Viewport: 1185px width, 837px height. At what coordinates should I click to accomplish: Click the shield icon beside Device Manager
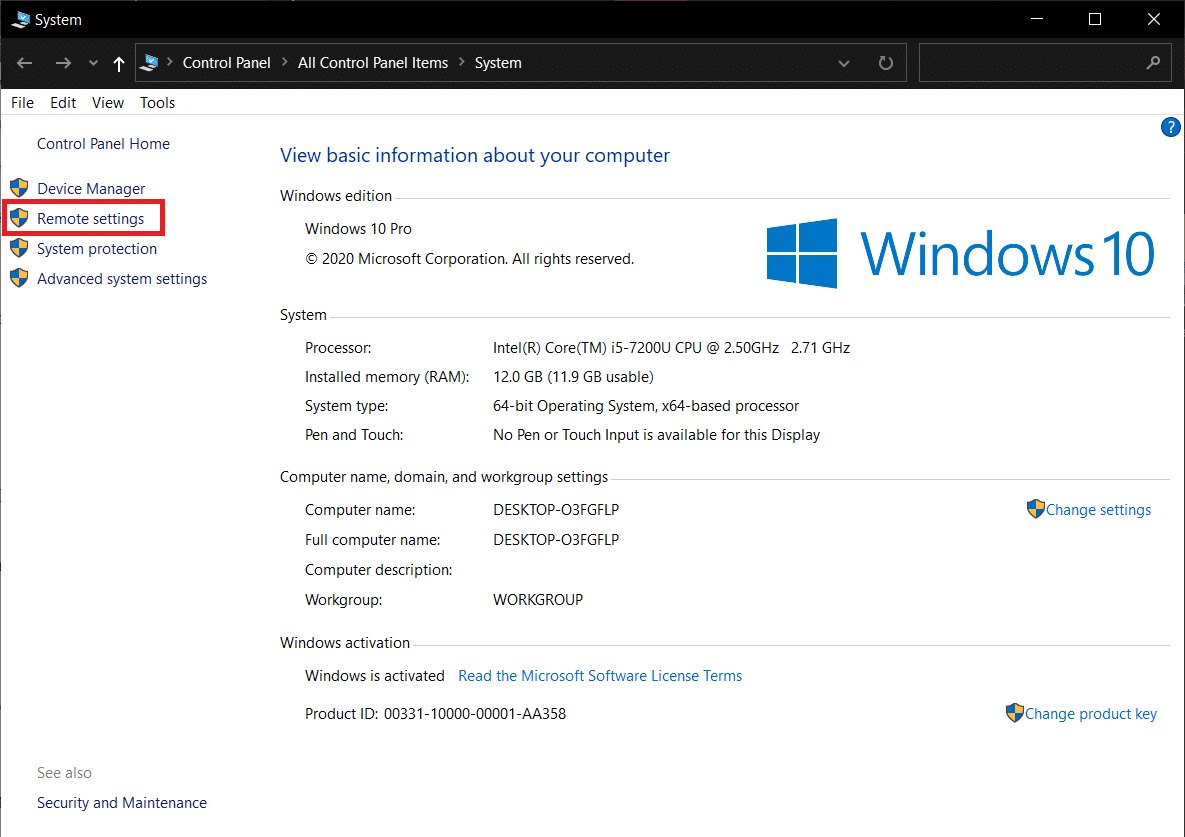tap(19, 188)
